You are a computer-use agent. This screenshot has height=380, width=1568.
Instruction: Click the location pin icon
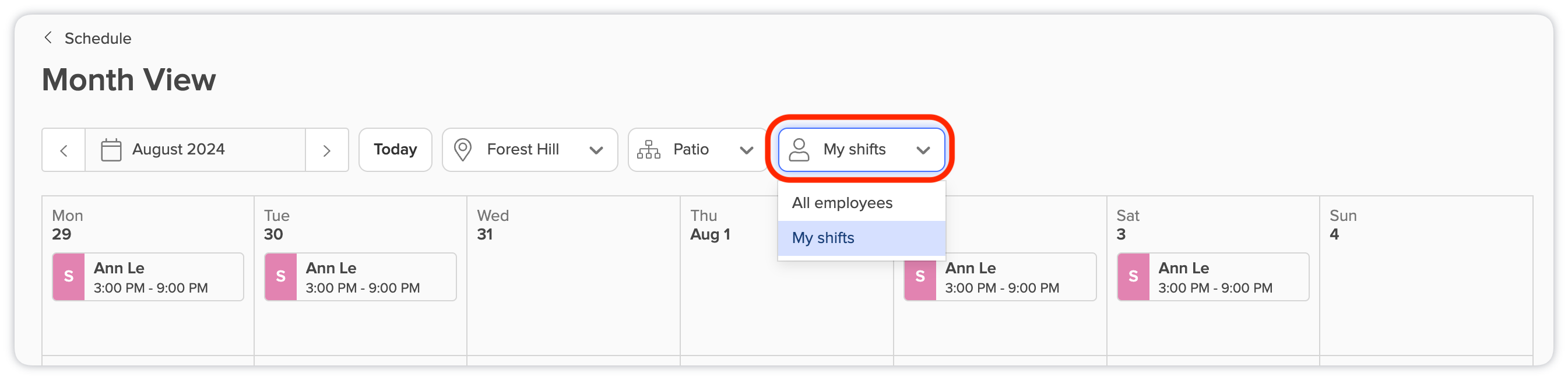tap(463, 150)
